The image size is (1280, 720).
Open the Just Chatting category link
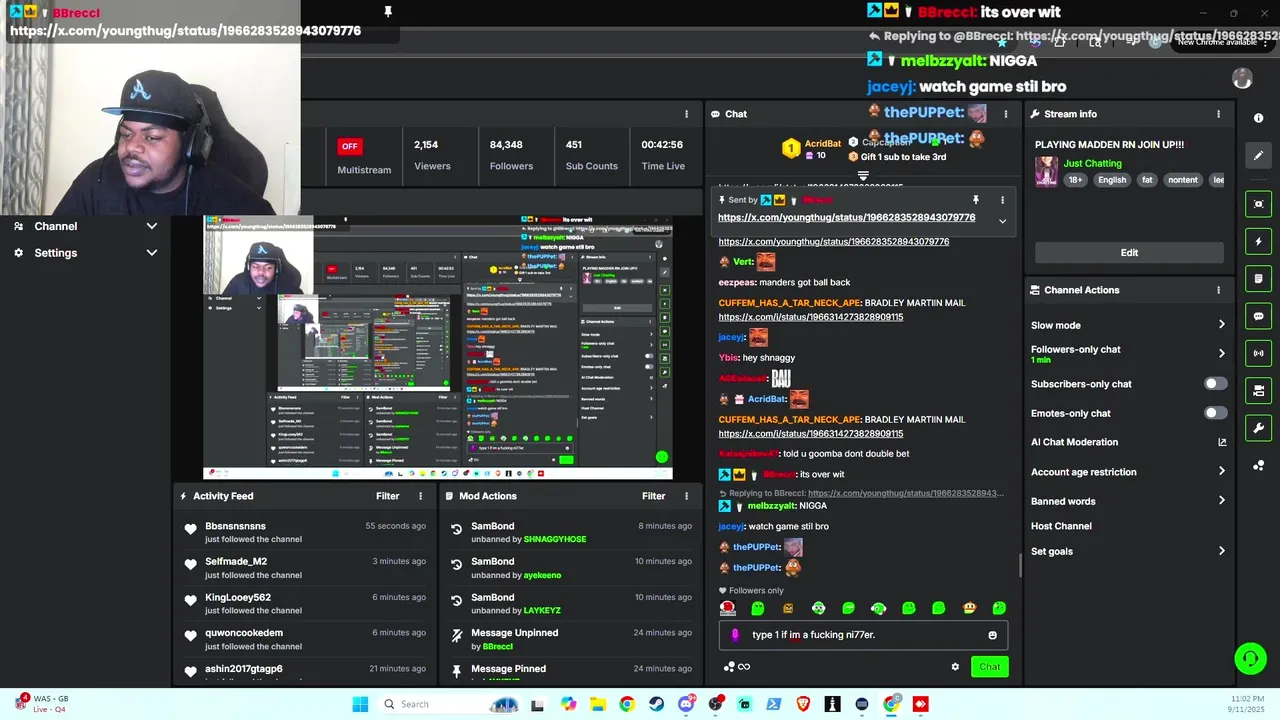pos(1092,164)
